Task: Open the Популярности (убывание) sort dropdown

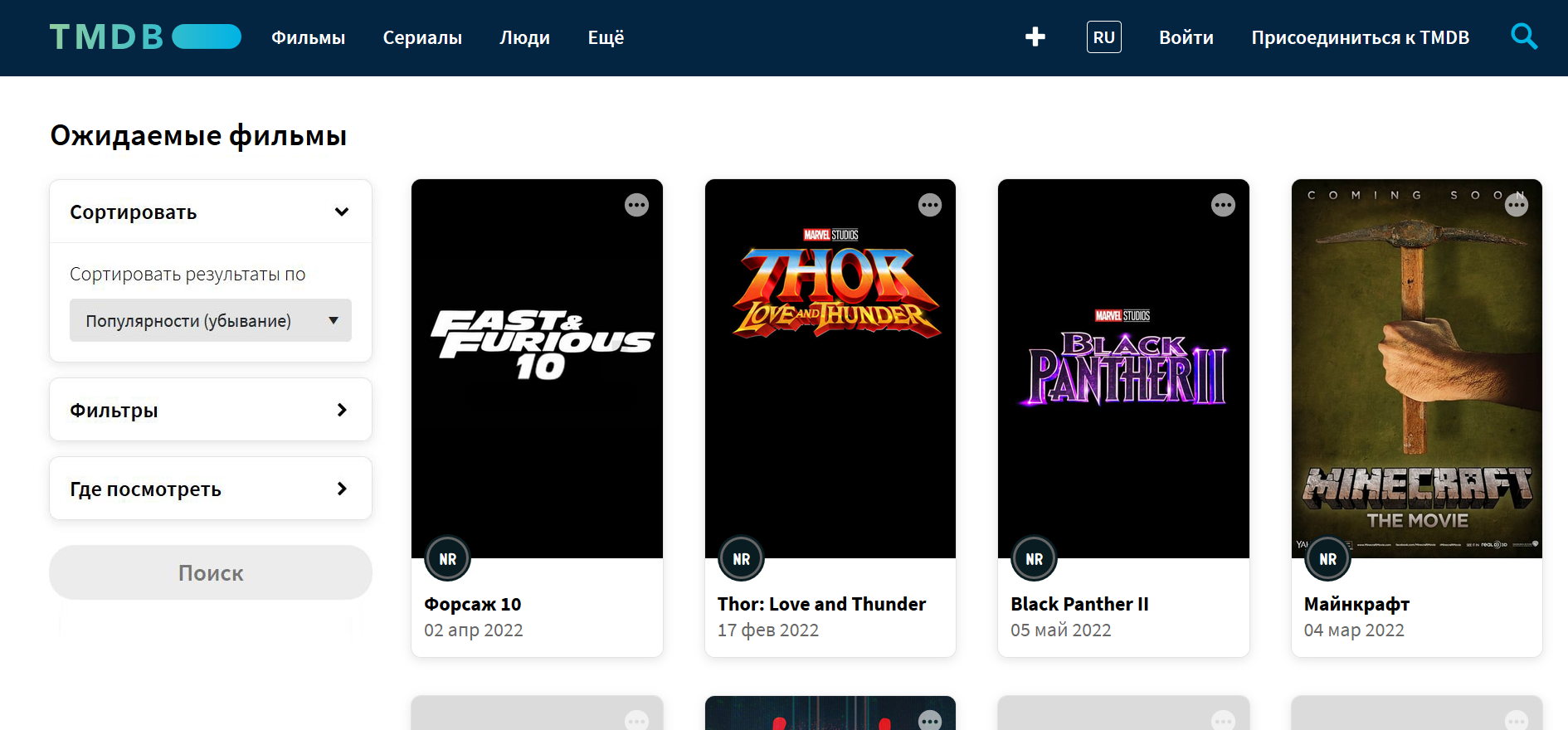Action: [210, 320]
